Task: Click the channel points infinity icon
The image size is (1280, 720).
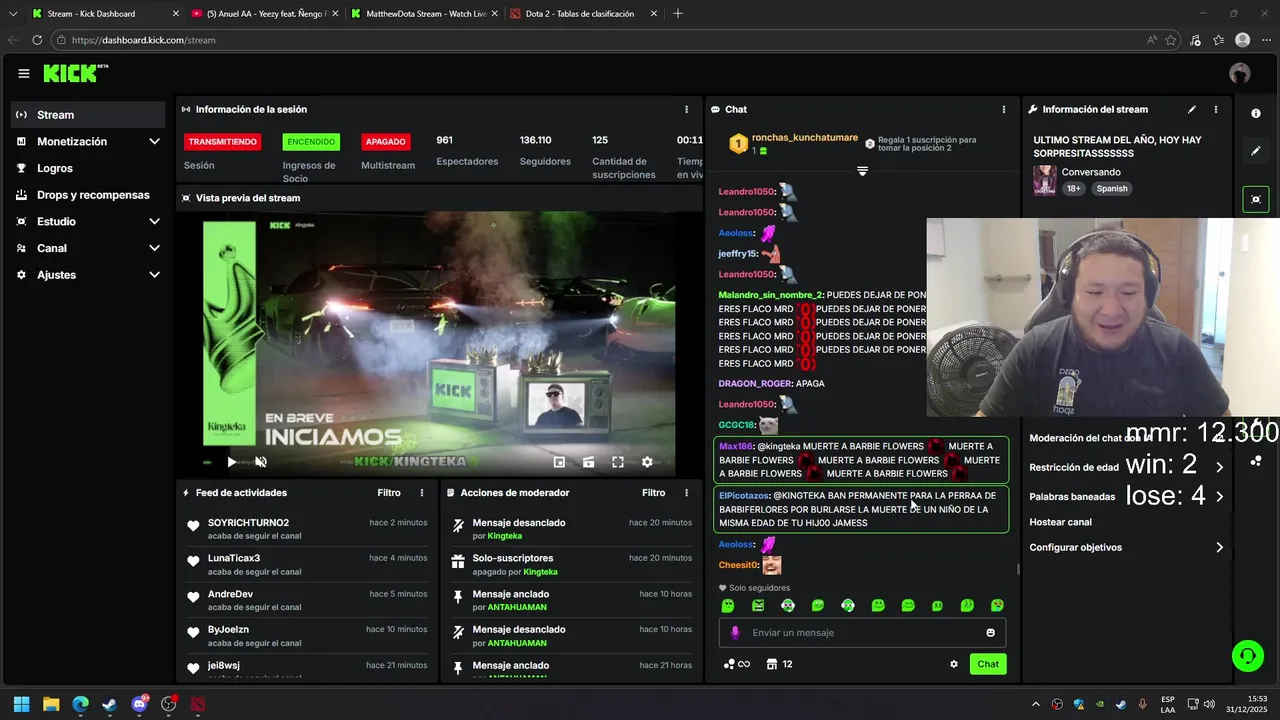Action: [736, 664]
